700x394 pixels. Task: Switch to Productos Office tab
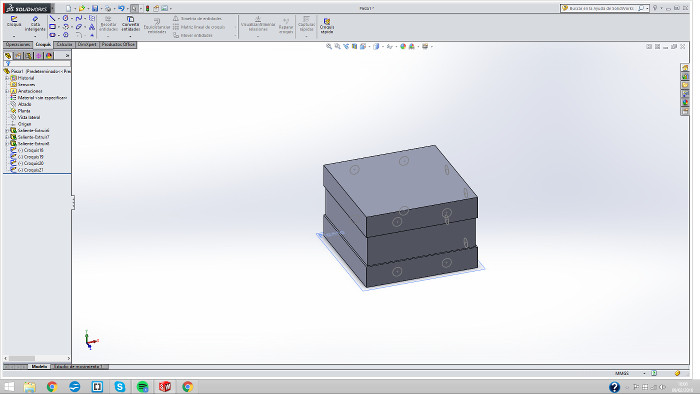pyautogui.click(x=118, y=45)
